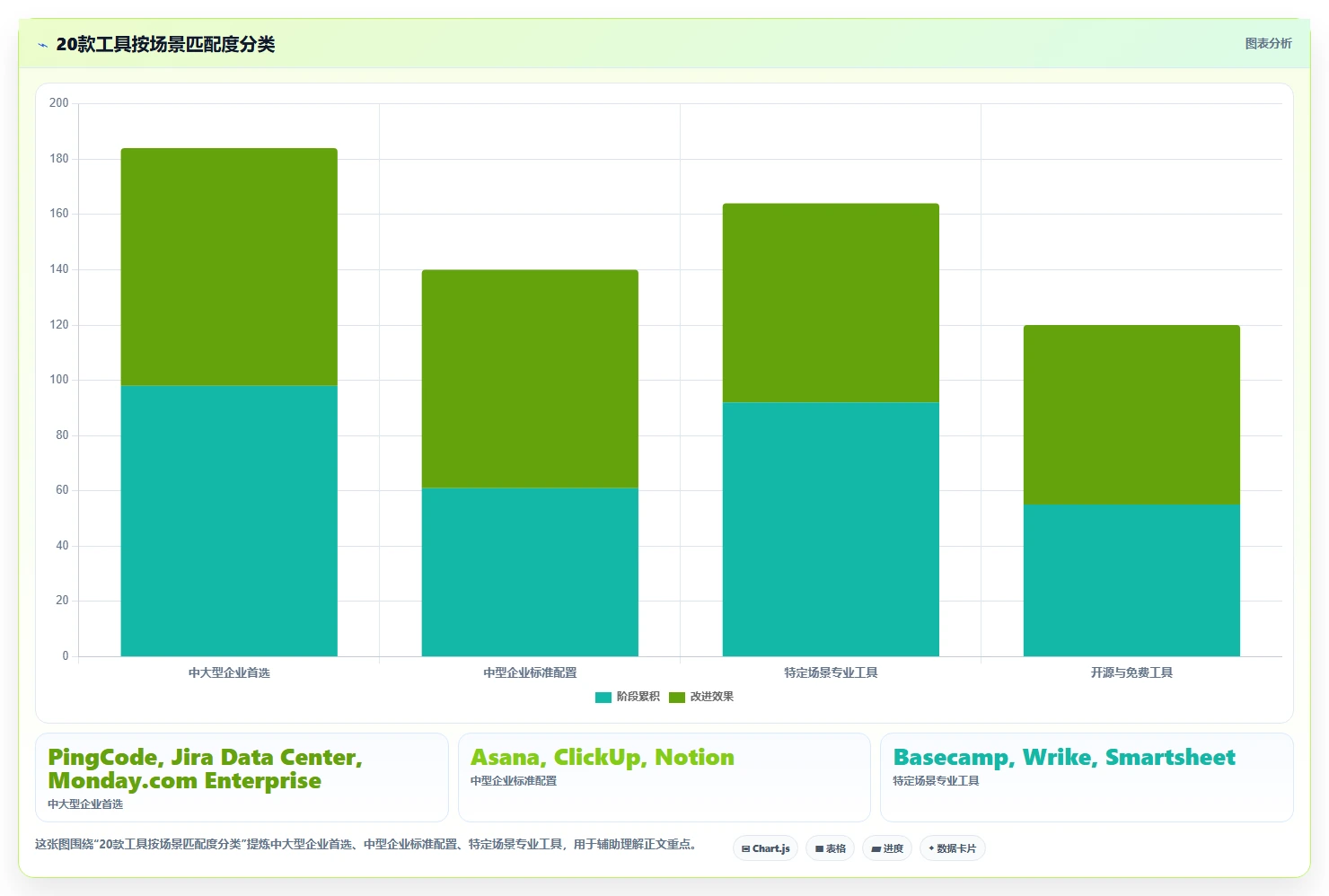Select the Chart.js tag chip
This screenshot has height=896, width=1329.
tap(765, 848)
